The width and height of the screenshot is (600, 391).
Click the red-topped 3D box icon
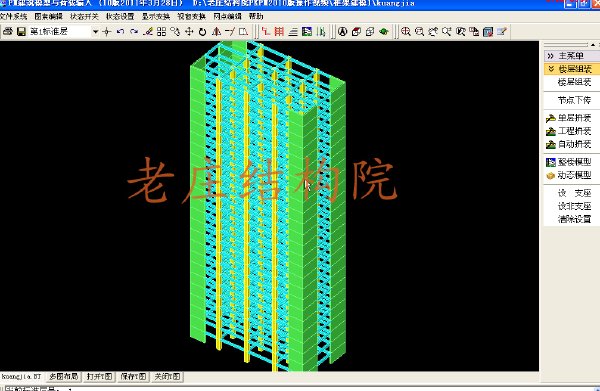356,31
